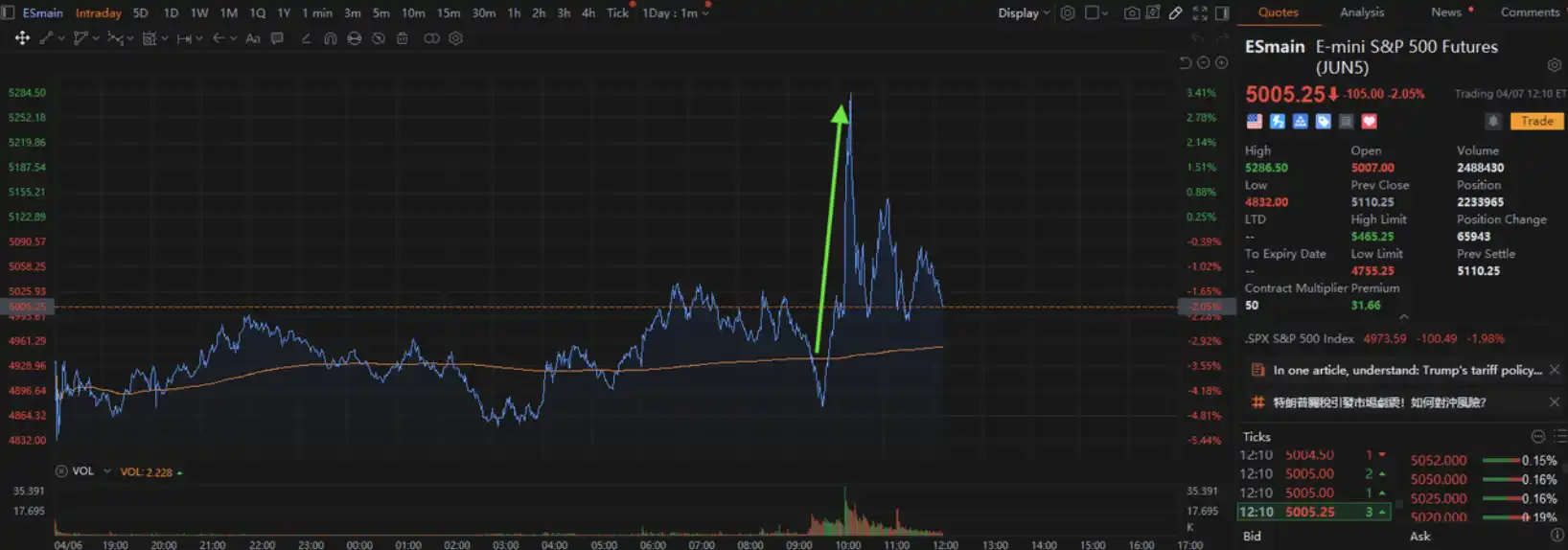
Task: Add ESmain to favorites with heart icon
Action: pyautogui.click(x=1369, y=121)
